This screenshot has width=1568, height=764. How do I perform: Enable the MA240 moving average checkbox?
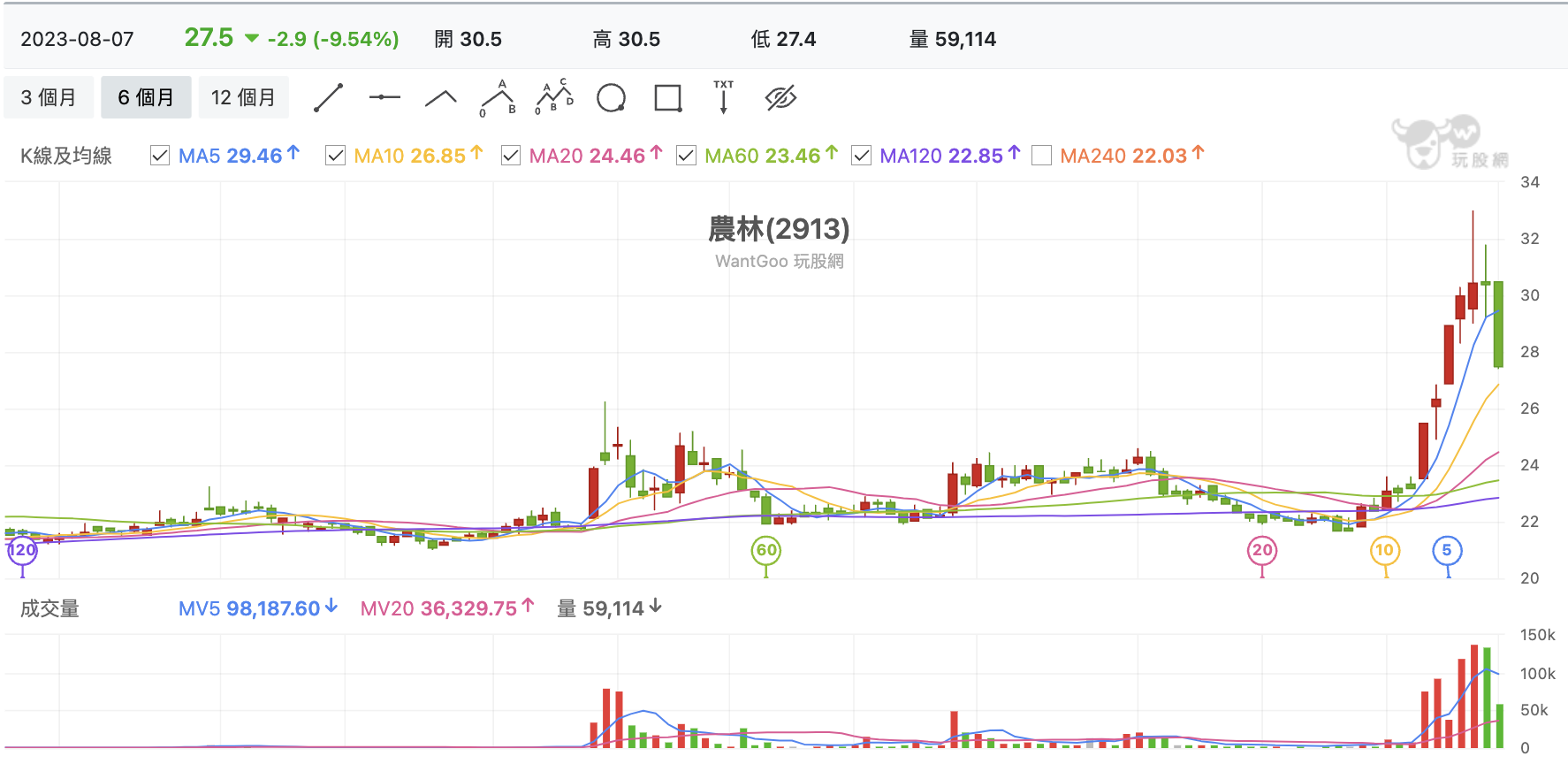click(x=1041, y=156)
